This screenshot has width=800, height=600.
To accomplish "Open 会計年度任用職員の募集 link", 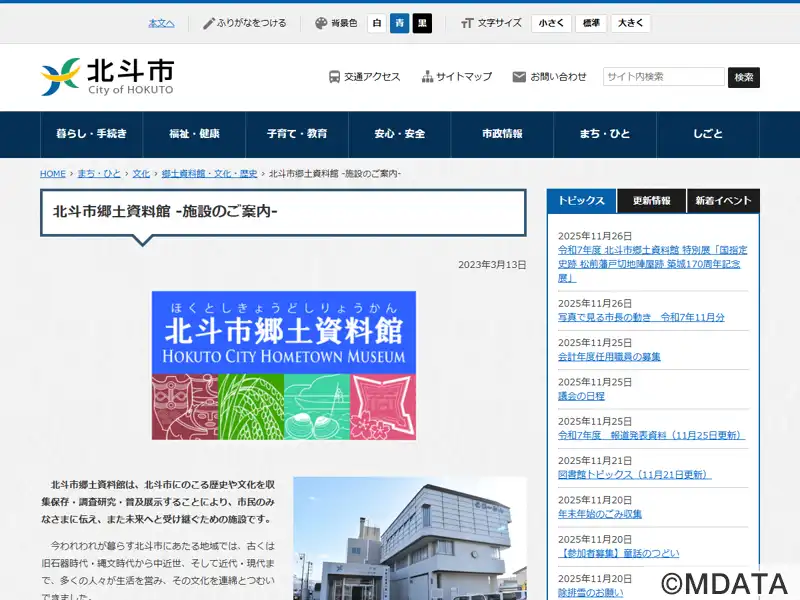I will tap(609, 357).
